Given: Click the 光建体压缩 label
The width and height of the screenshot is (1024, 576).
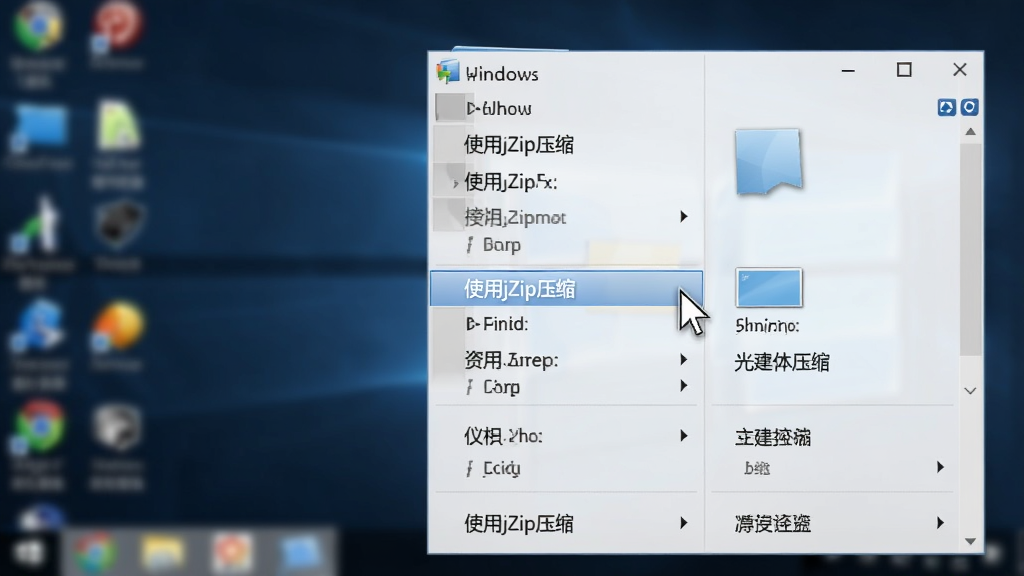Looking at the screenshot, I should click(x=782, y=362).
